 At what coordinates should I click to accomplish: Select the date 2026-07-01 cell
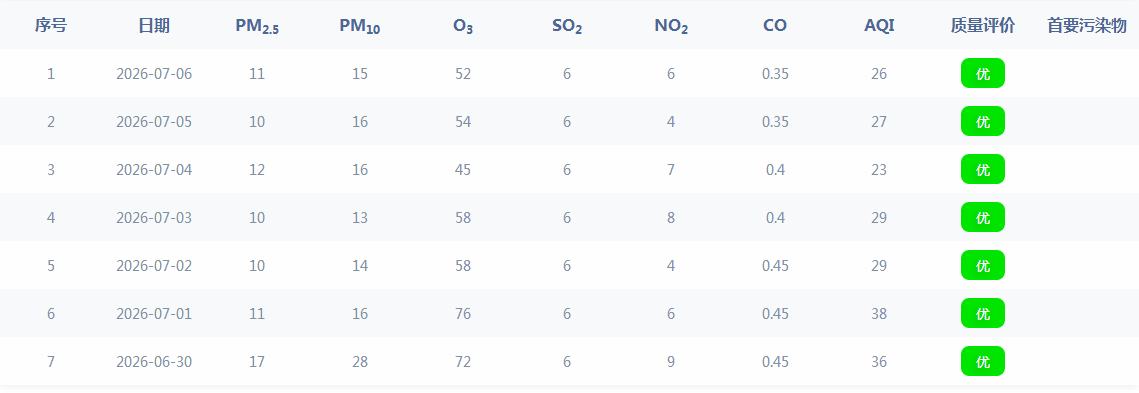coord(154,313)
